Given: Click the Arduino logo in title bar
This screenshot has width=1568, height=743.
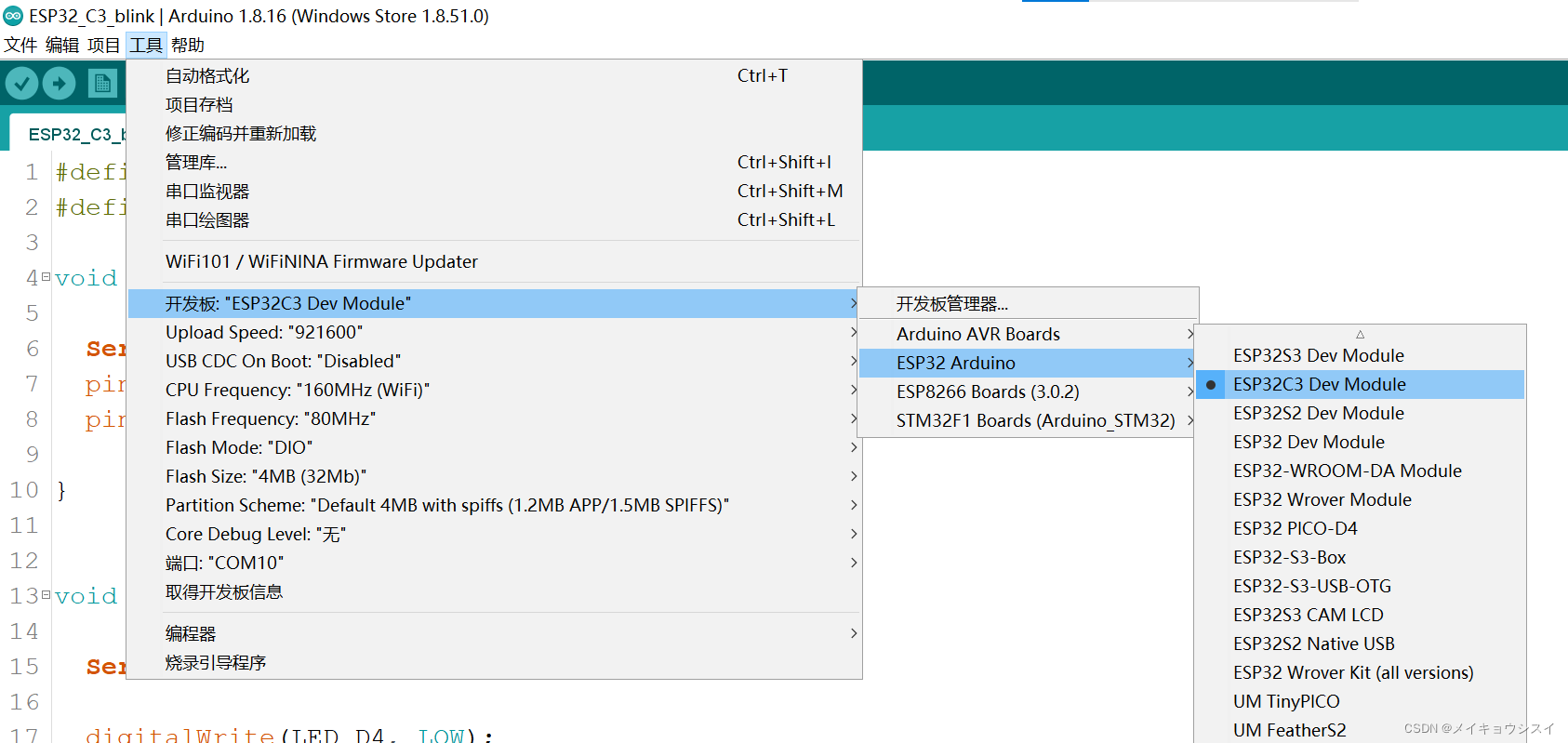Looking at the screenshot, I should 13,15.
